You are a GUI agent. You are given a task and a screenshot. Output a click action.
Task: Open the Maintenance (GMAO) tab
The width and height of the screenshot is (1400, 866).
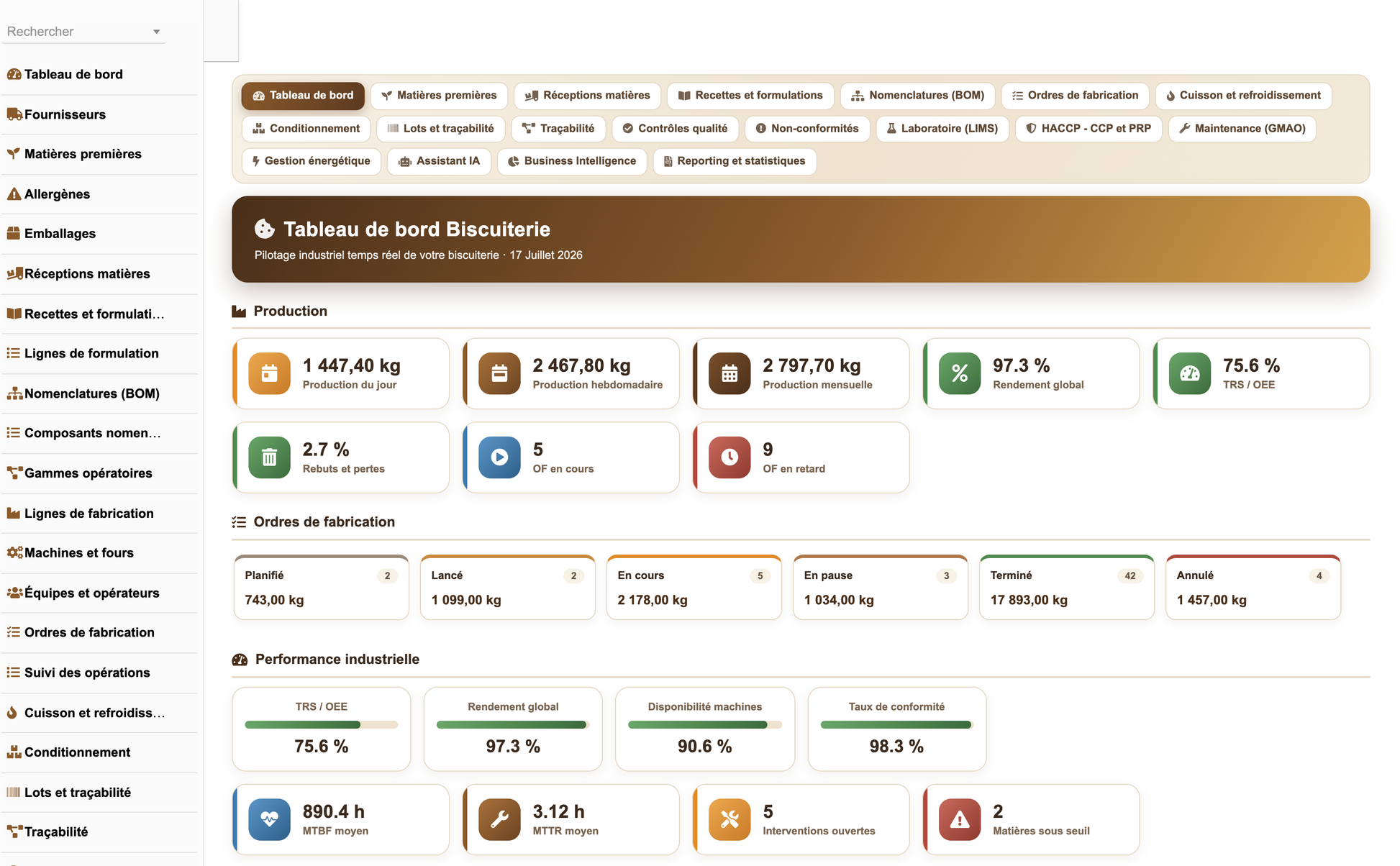point(1242,129)
